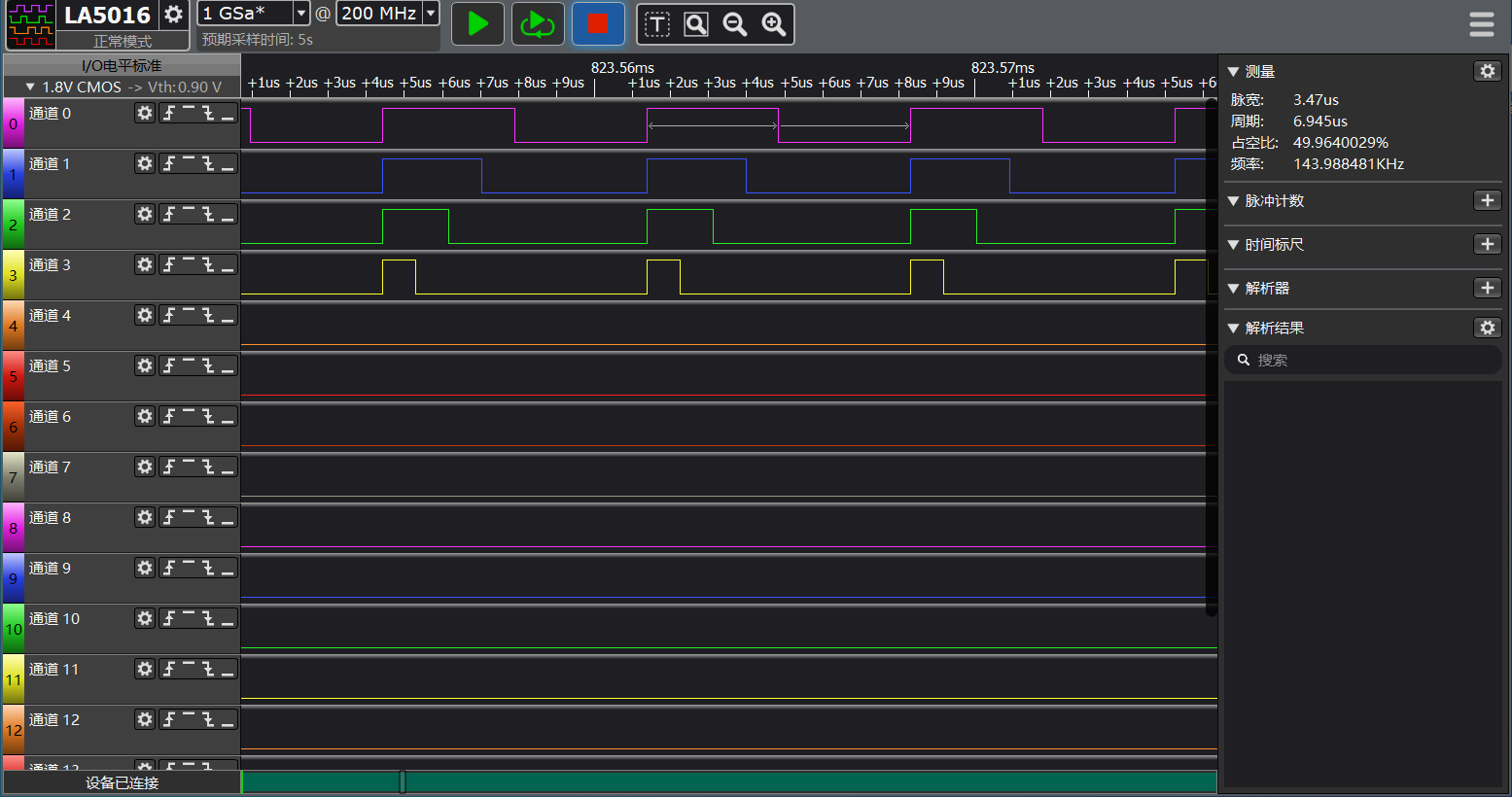Screen dimensions: 1512x797
Task: Click the 频率 143.988481KHz measurement value
Action: 1348,163
